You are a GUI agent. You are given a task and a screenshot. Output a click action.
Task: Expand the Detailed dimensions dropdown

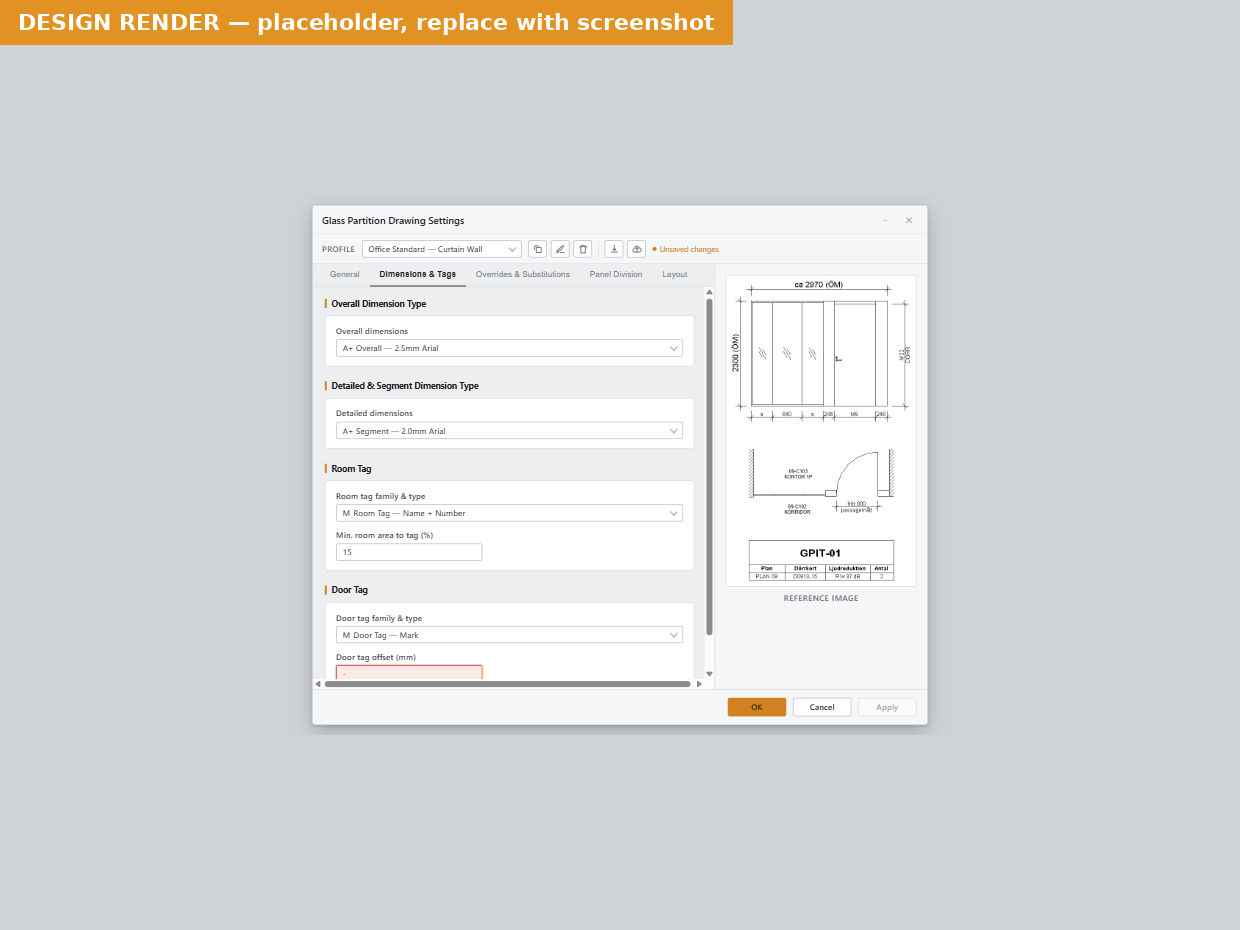coord(509,431)
